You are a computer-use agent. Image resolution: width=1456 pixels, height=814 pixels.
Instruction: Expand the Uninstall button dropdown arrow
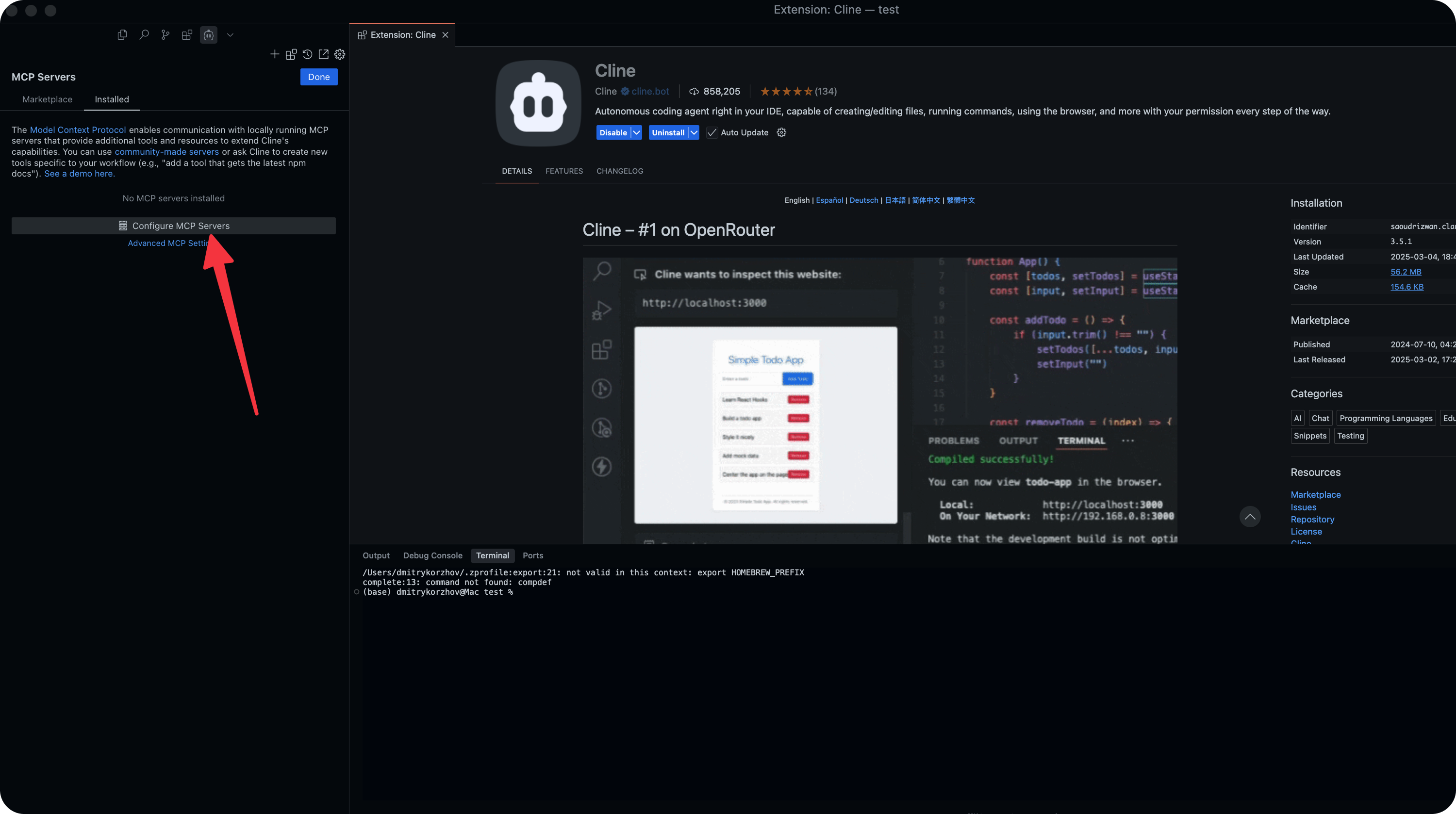coord(694,133)
